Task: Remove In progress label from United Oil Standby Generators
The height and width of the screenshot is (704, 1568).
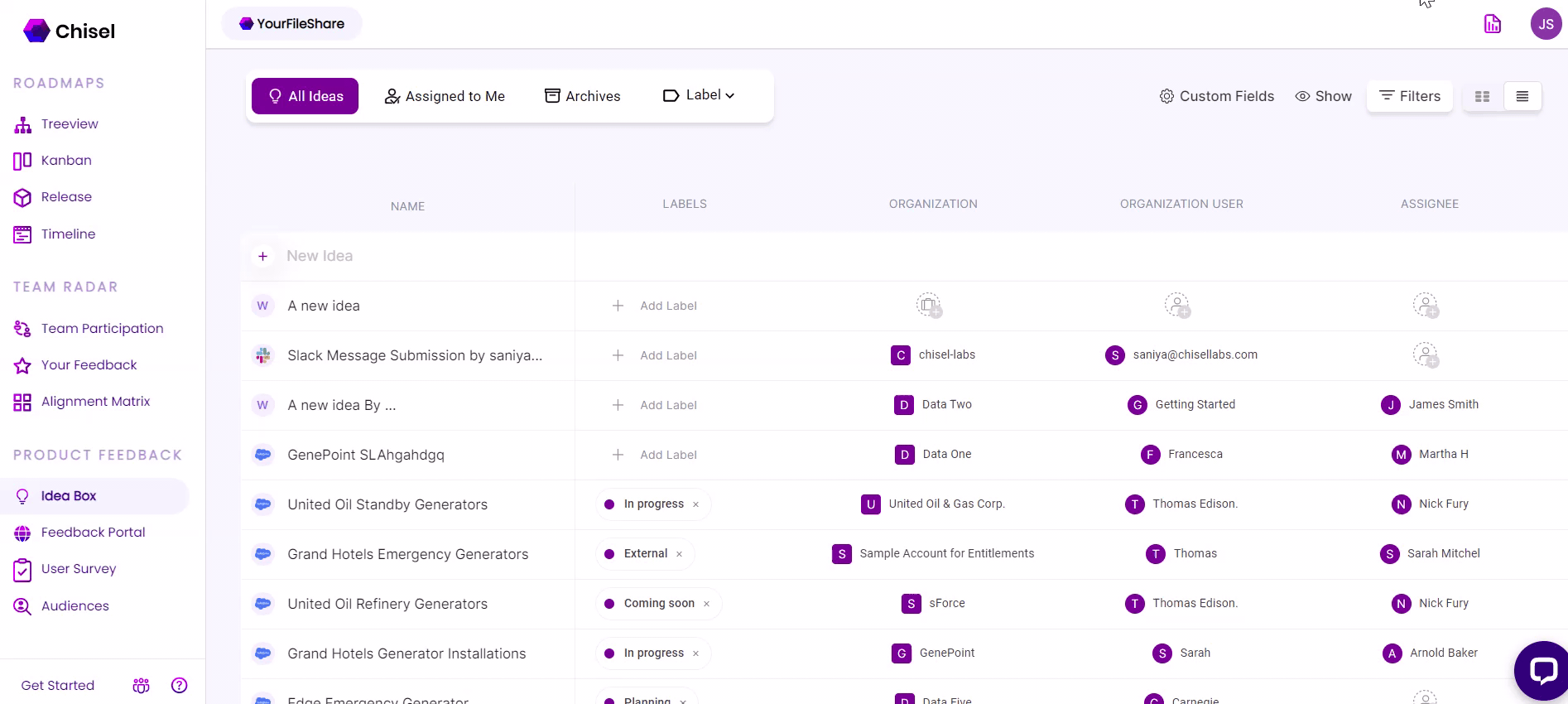Action: (x=695, y=504)
